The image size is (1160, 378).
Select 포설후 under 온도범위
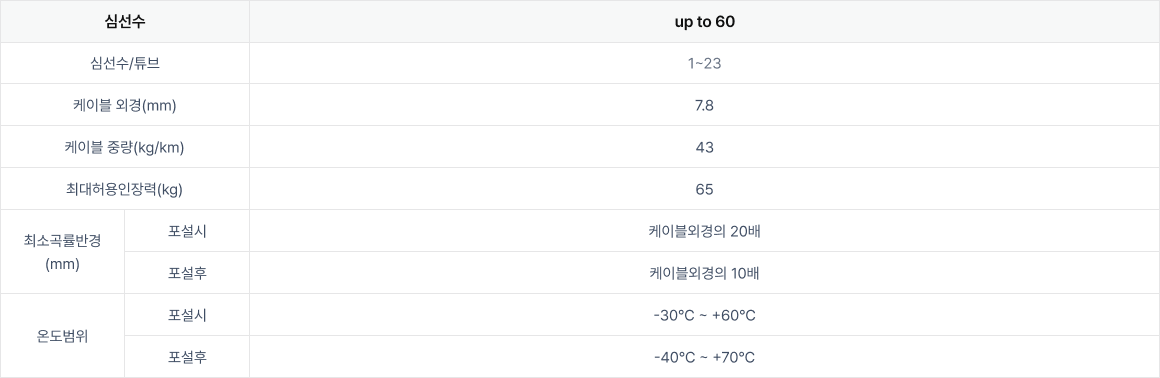(x=187, y=357)
